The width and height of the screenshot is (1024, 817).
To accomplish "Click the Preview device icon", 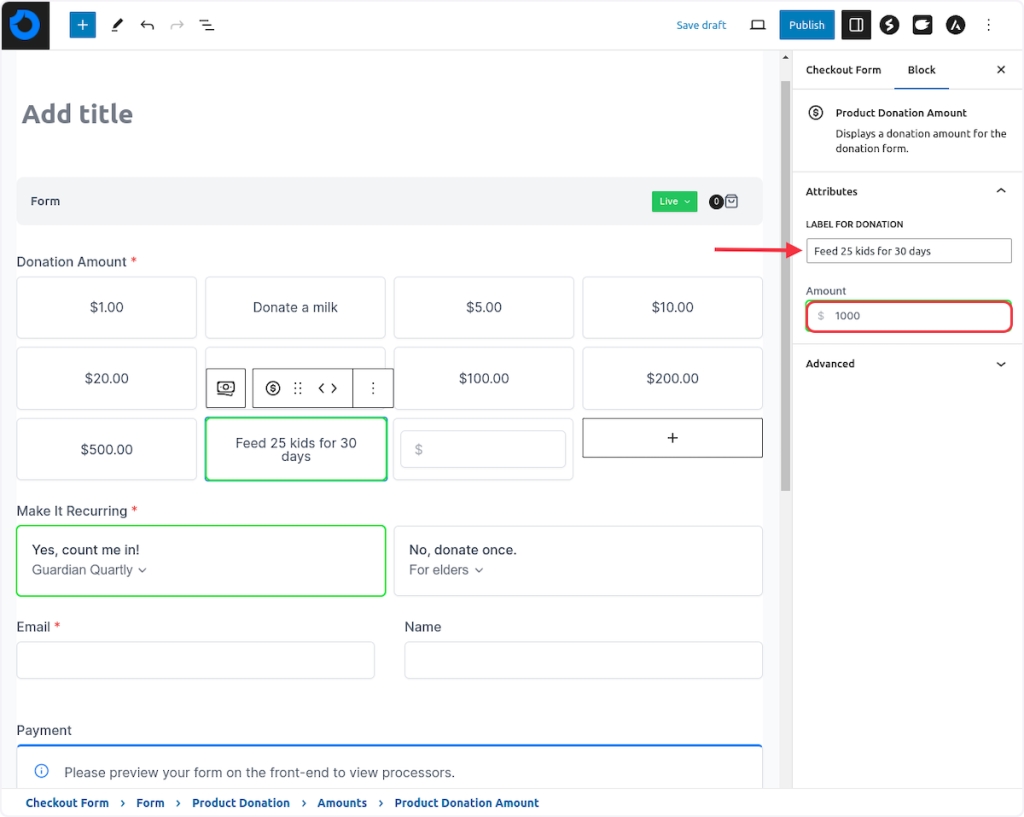I will pyautogui.click(x=758, y=25).
